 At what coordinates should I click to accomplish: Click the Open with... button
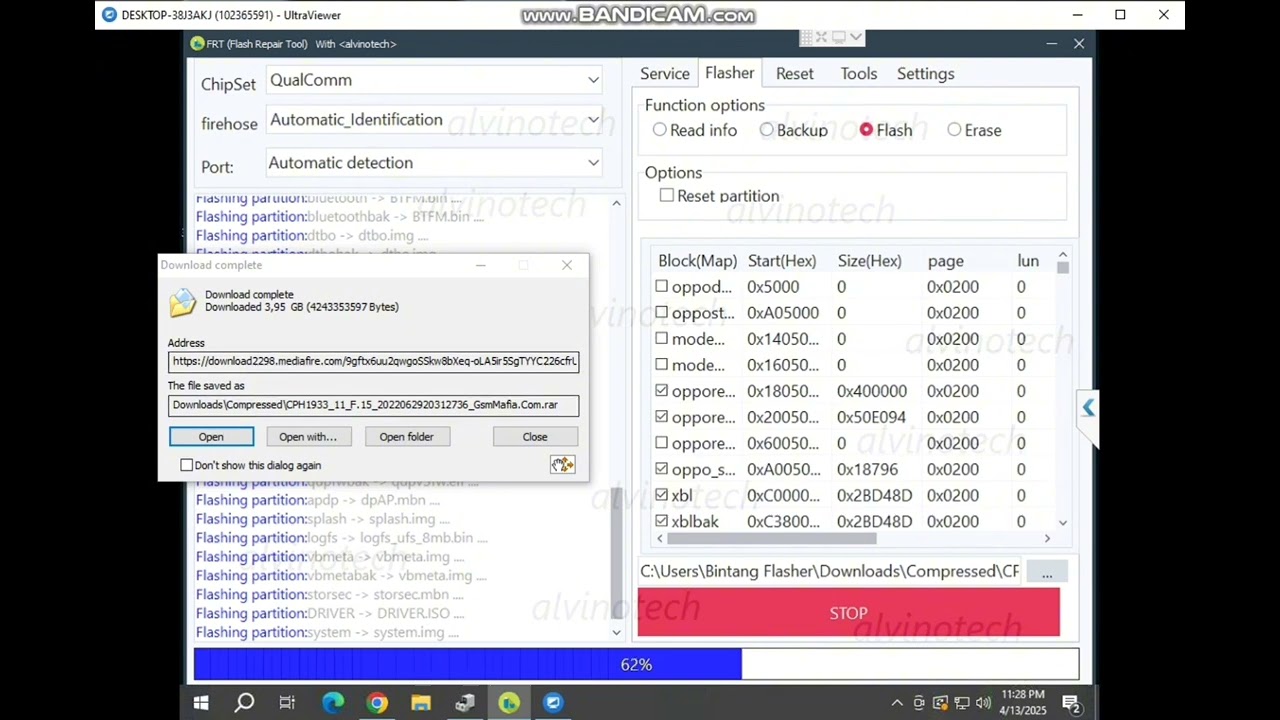(x=308, y=437)
